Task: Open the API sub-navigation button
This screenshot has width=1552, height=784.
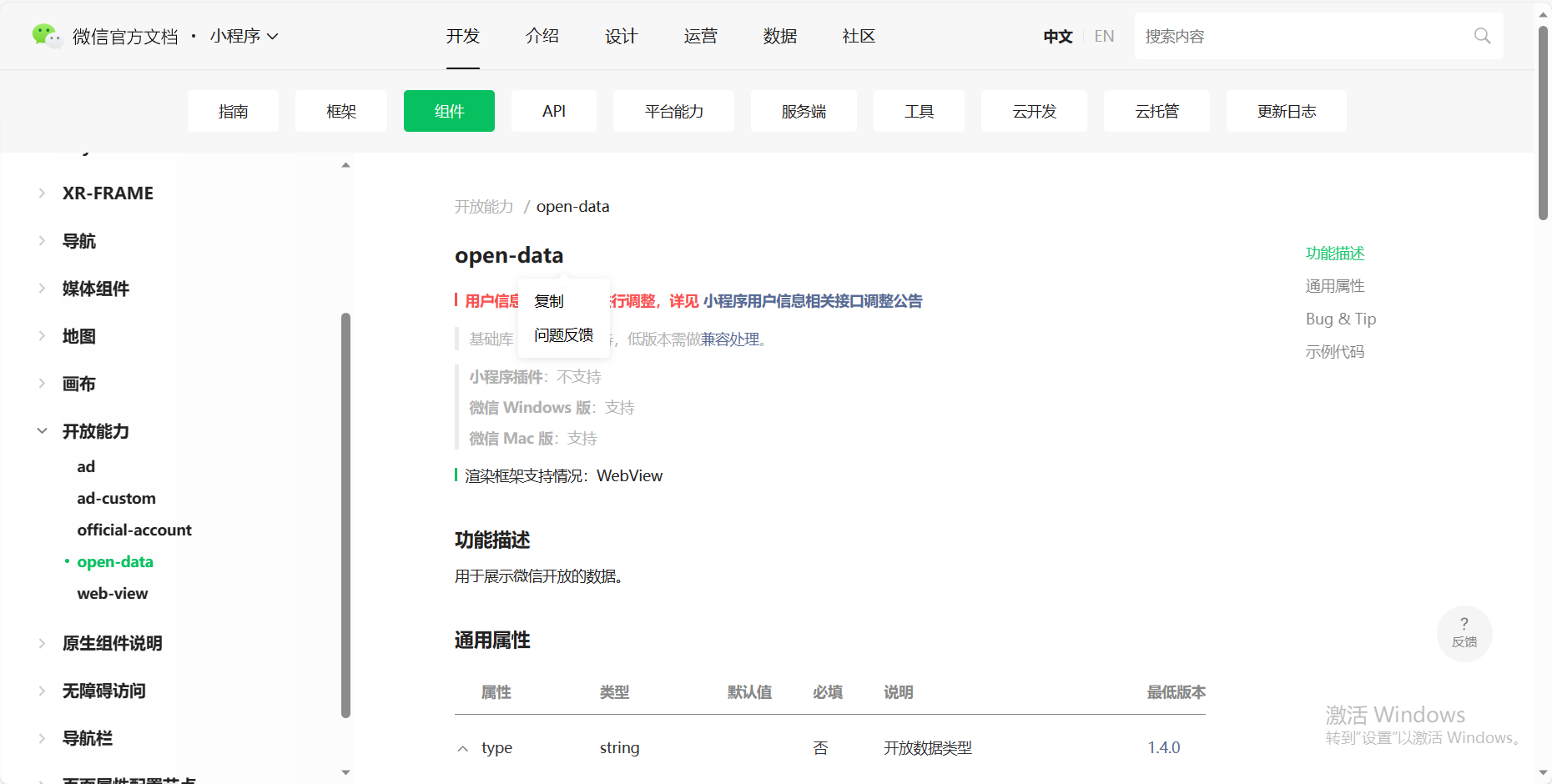Action: [554, 111]
